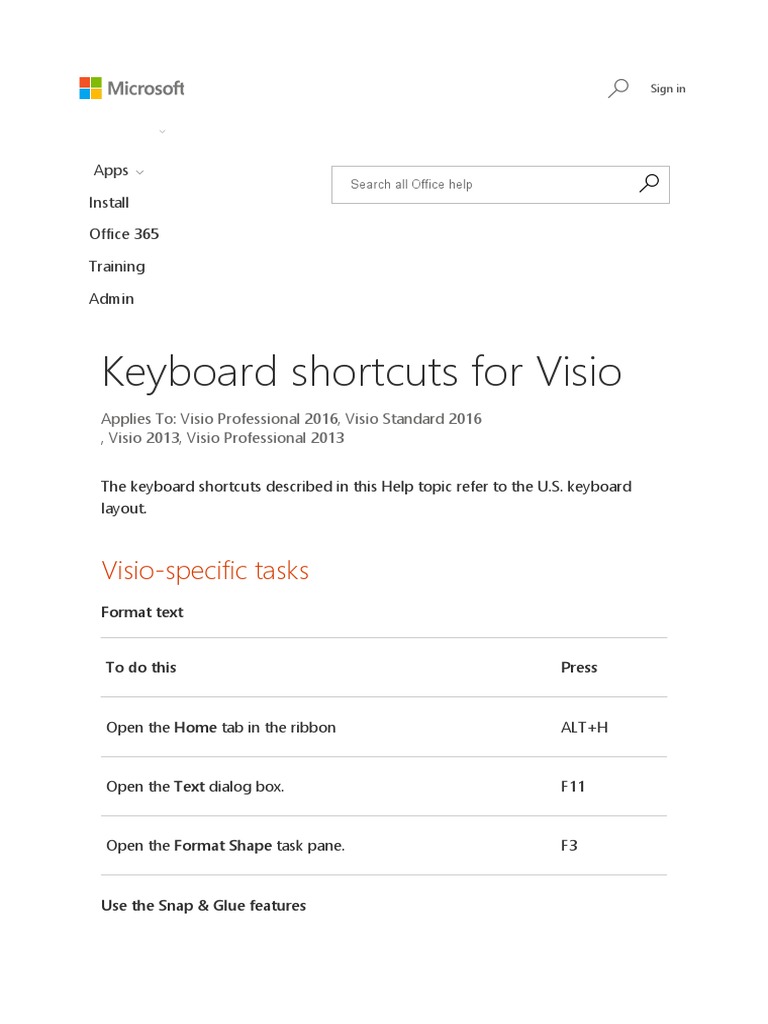Open the header search magnifier icon

tap(618, 88)
